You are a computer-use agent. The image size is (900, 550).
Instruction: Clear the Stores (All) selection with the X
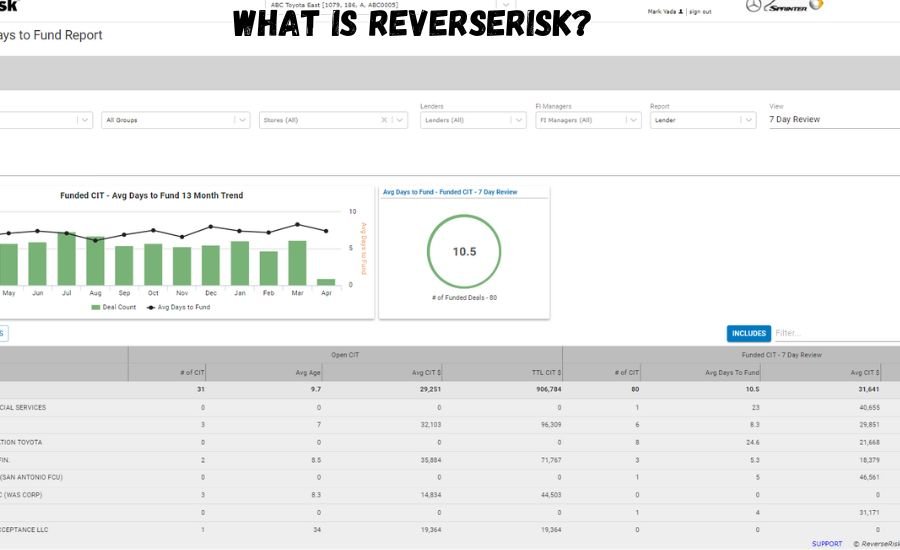click(384, 120)
